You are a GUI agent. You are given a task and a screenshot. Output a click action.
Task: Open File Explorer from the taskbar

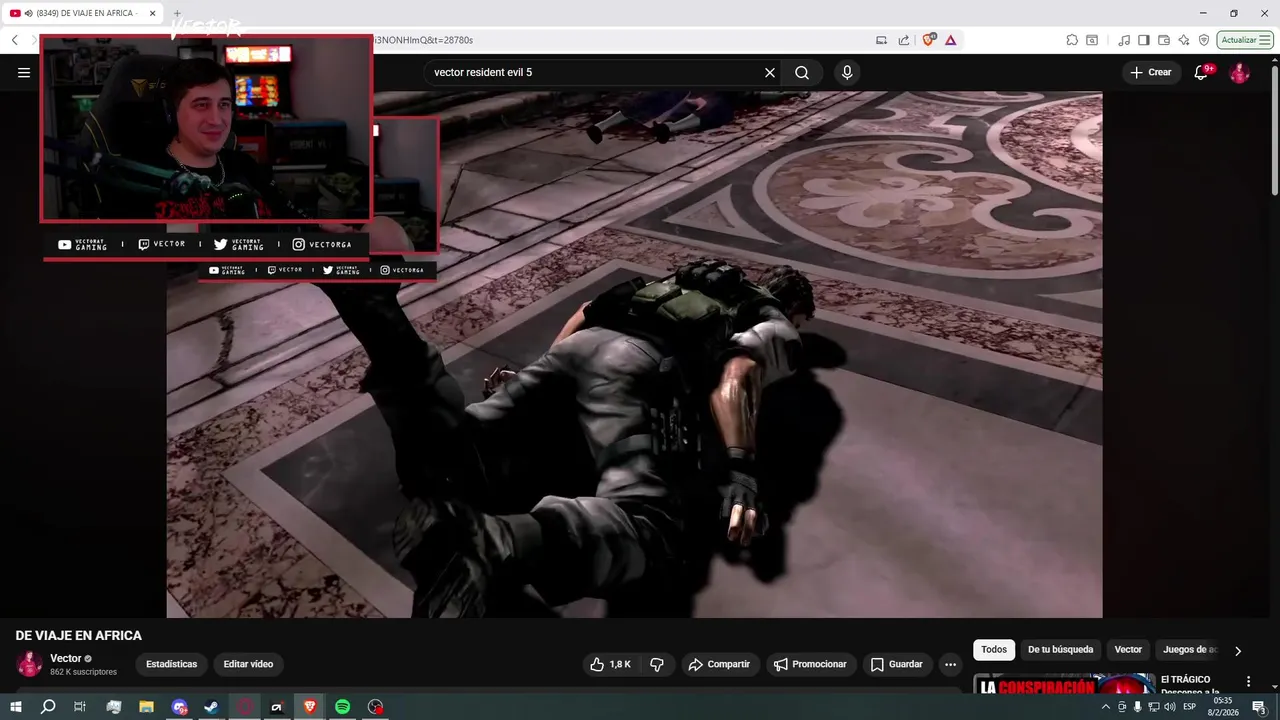click(146, 707)
